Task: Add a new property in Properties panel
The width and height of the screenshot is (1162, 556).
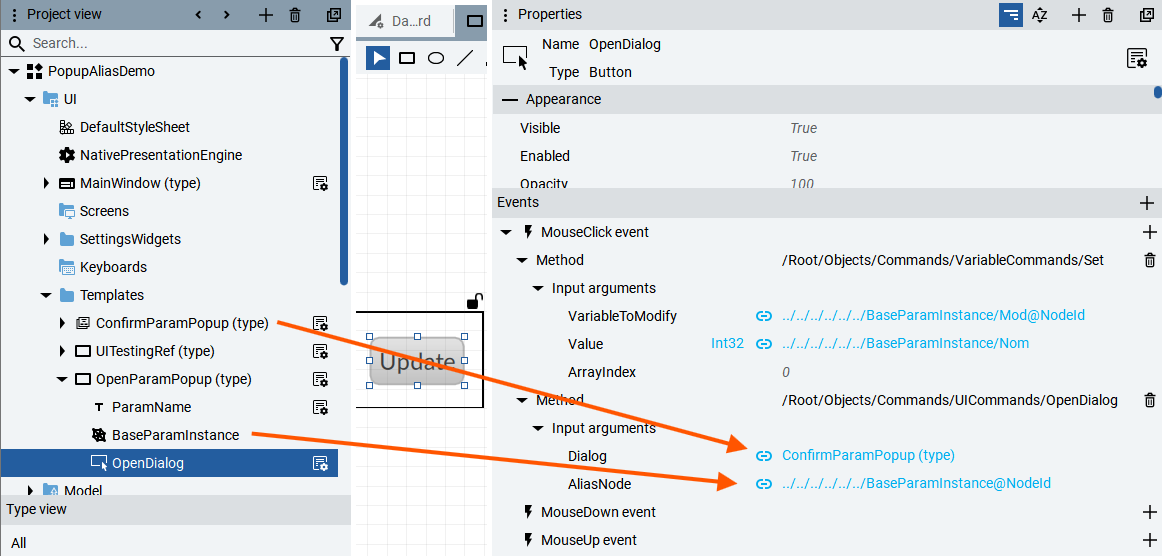Action: click(1079, 15)
